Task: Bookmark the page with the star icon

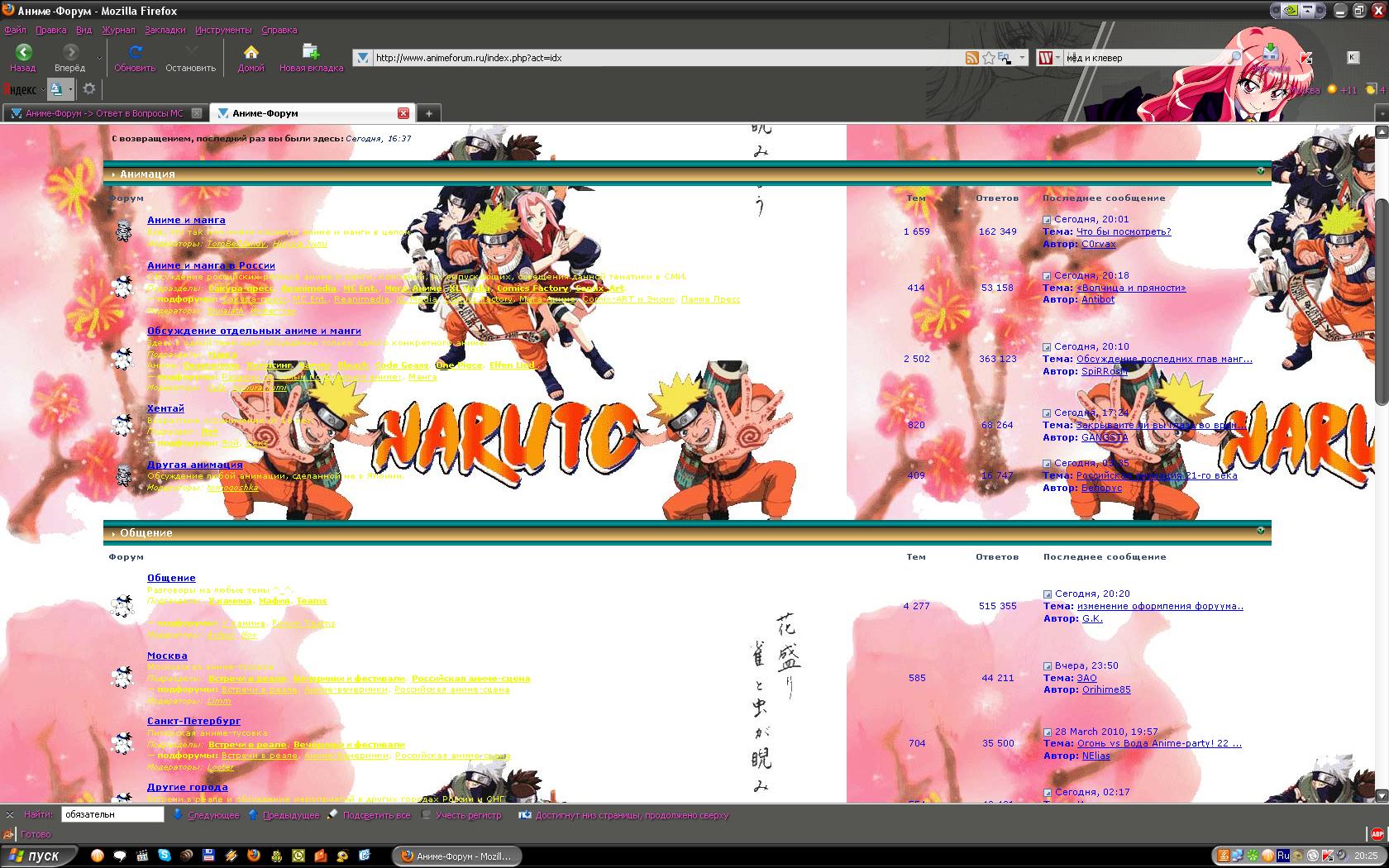Action: pyautogui.click(x=988, y=58)
